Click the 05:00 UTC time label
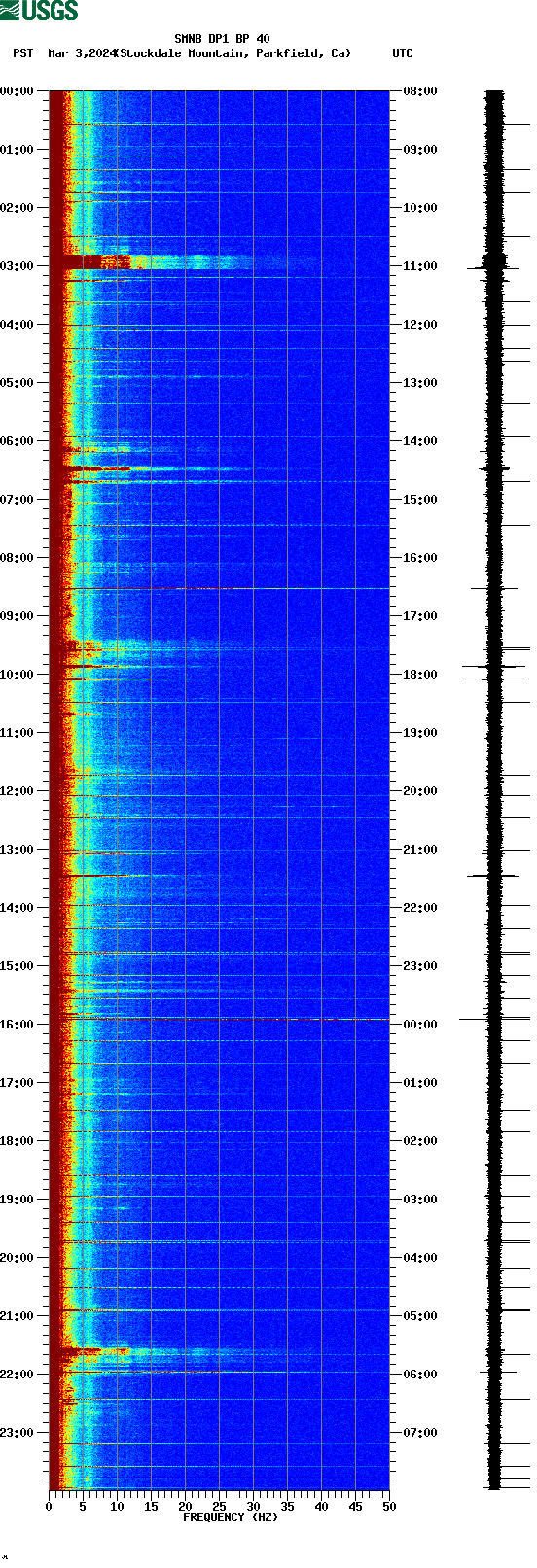 click(x=420, y=1316)
